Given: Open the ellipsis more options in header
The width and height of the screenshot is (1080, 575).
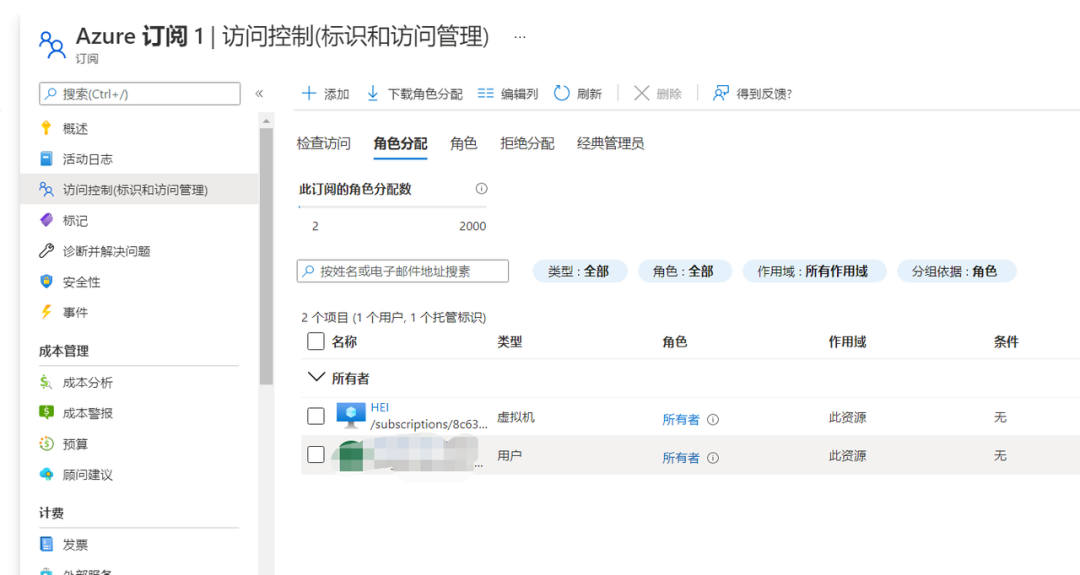Looking at the screenshot, I should pyautogui.click(x=520, y=37).
